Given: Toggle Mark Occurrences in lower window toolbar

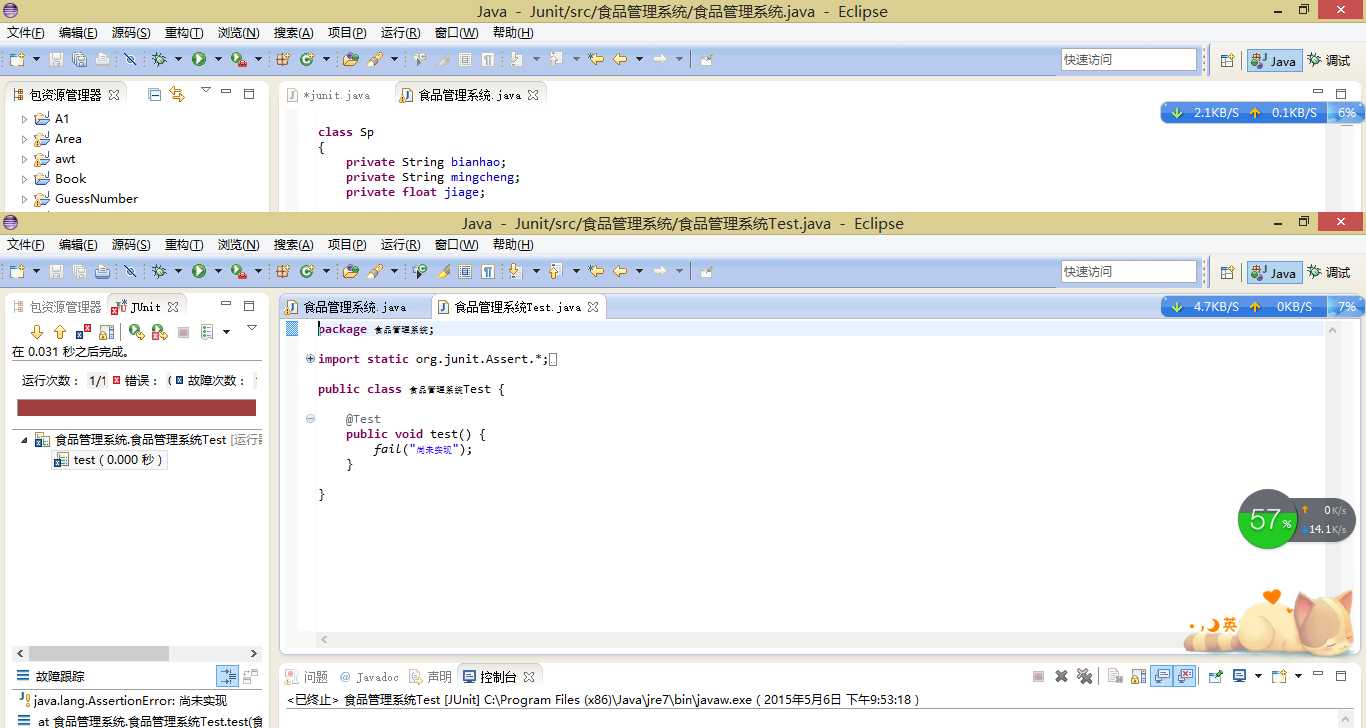Looking at the screenshot, I should [443, 271].
